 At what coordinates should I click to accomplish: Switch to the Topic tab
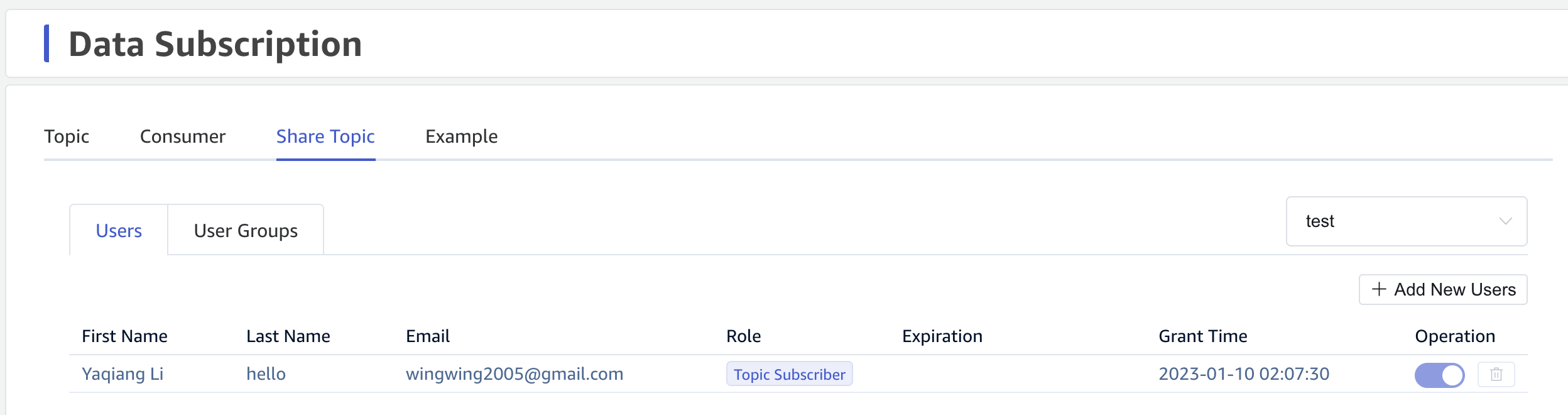[67, 136]
